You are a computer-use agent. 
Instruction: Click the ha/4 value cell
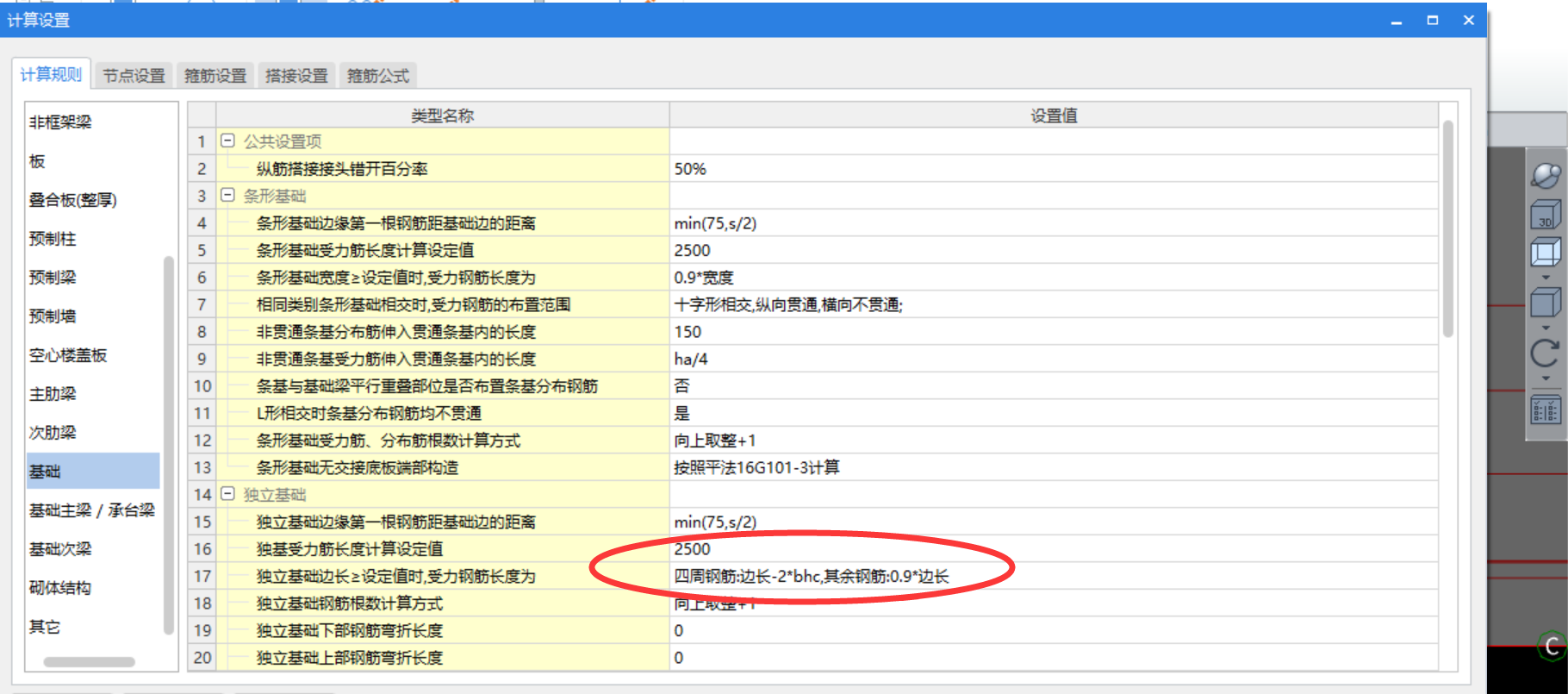pyautogui.click(x=1054, y=359)
